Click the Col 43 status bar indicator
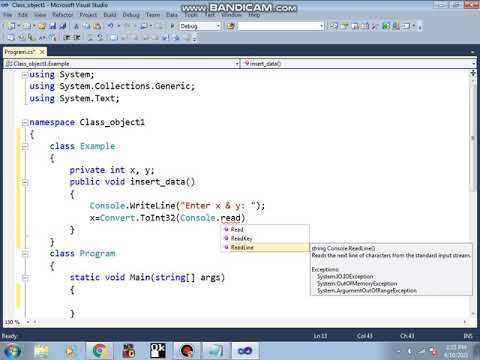480x360 pixels. point(364,336)
